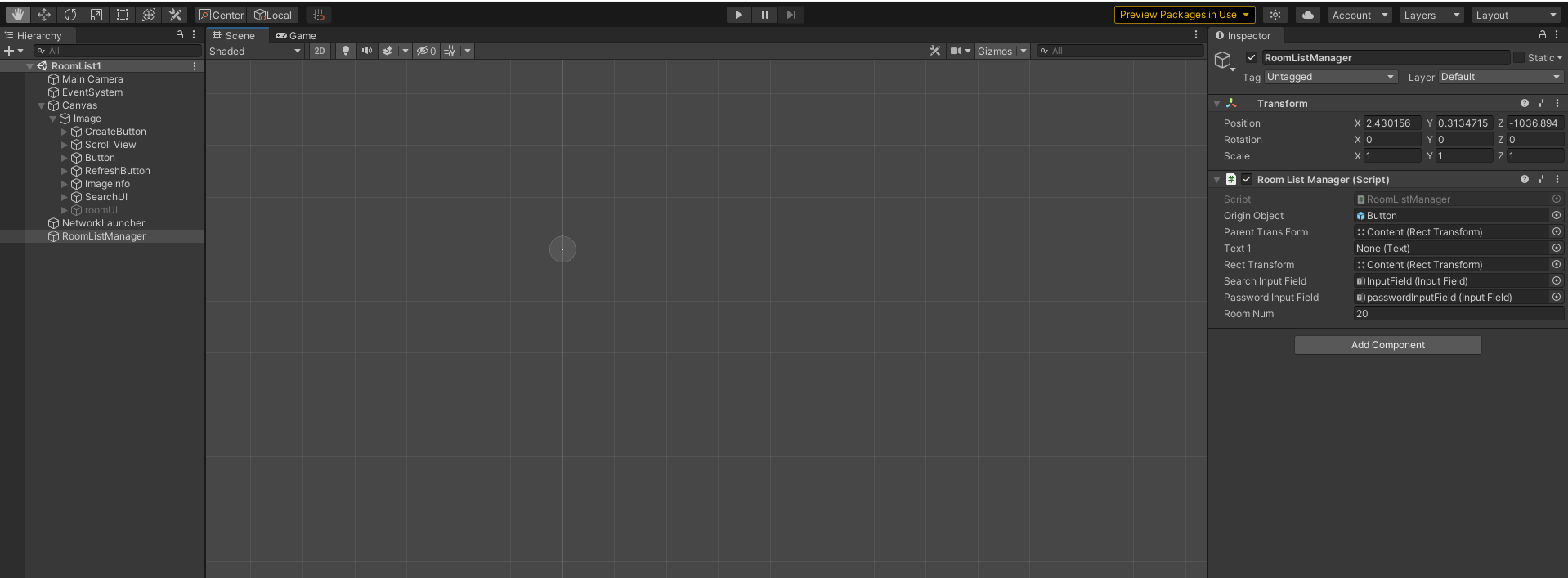Viewport: 1568px width, 578px height.
Task: Lock the Hierarchy panel
Action: [180, 35]
